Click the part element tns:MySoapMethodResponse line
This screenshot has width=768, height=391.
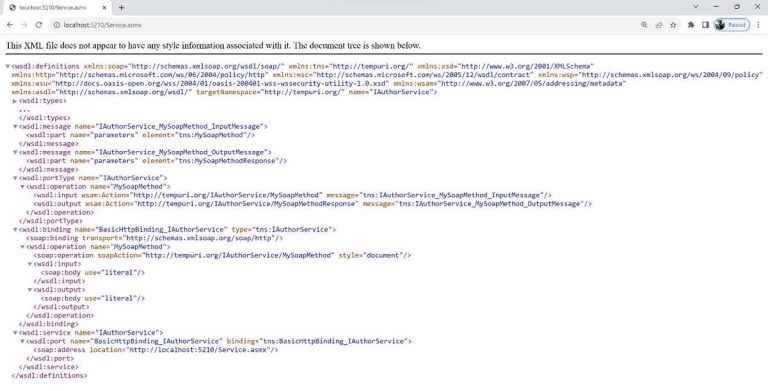click(x=157, y=161)
